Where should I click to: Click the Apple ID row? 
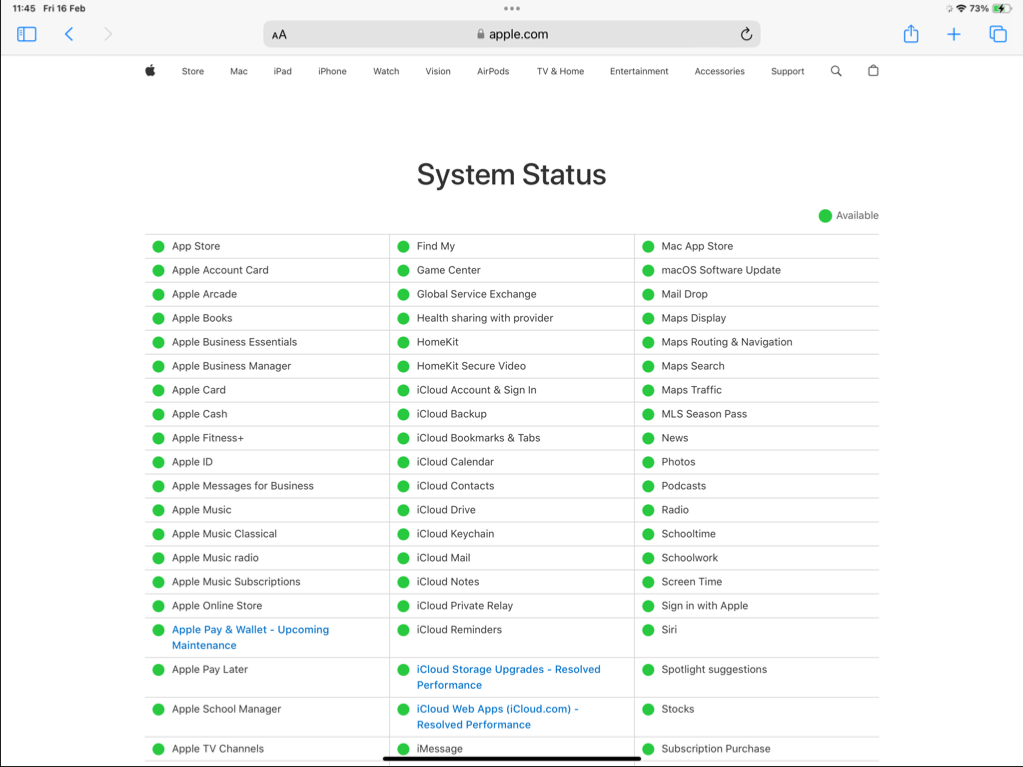coord(267,462)
